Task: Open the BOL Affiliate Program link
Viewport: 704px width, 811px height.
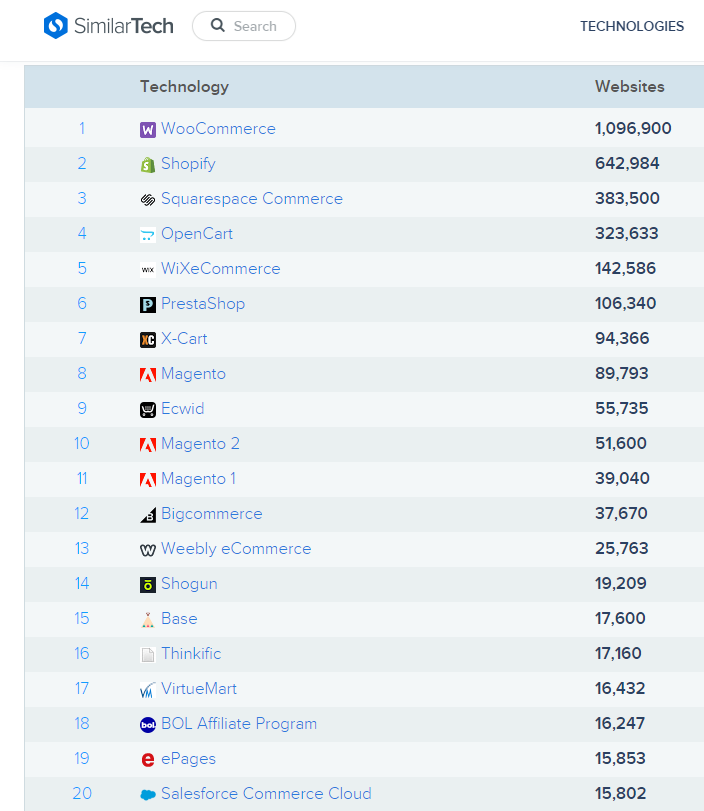Action: (238, 724)
